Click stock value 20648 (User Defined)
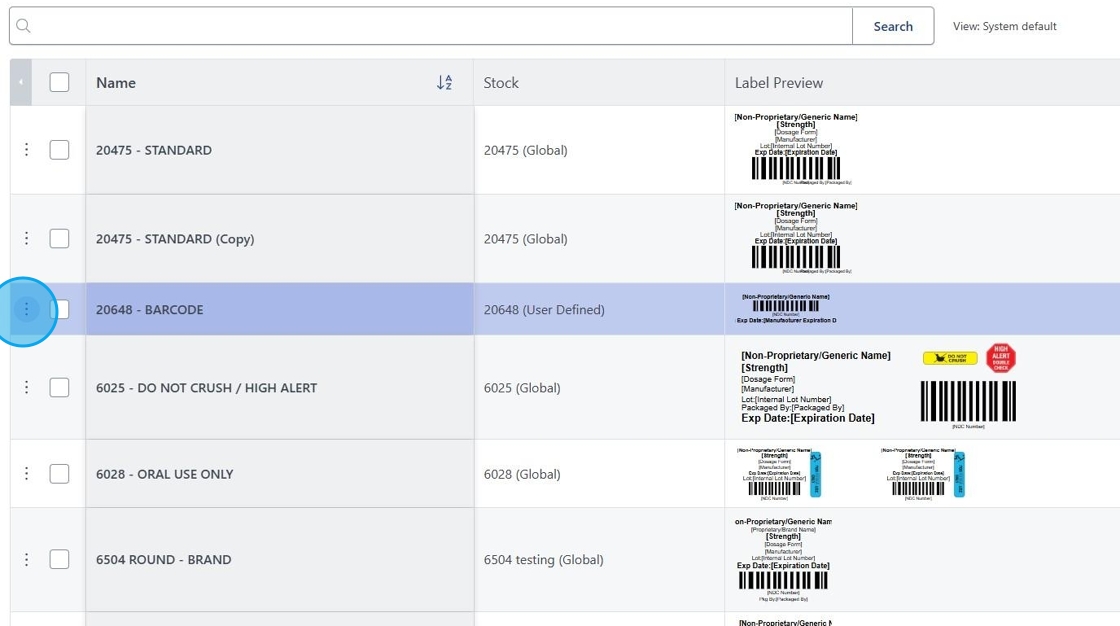 pyautogui.click(x=544, y=309)
